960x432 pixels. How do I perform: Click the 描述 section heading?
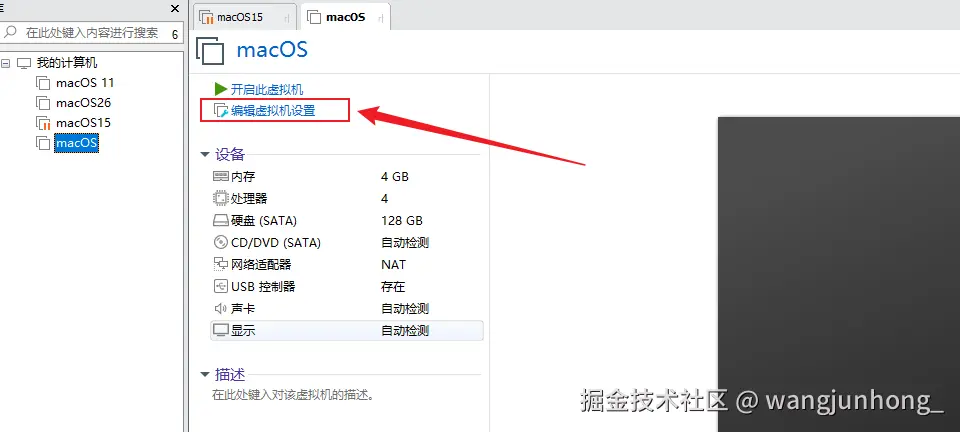[230, 374]
